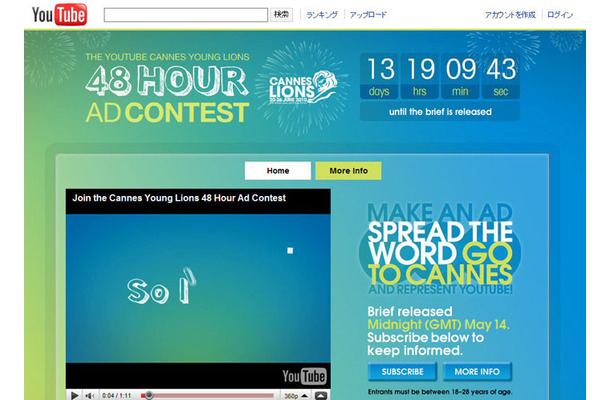Viewport: 610px width, 400px height.
Task: Click the video frame showing 'So I'
Action: coord(198,288)
